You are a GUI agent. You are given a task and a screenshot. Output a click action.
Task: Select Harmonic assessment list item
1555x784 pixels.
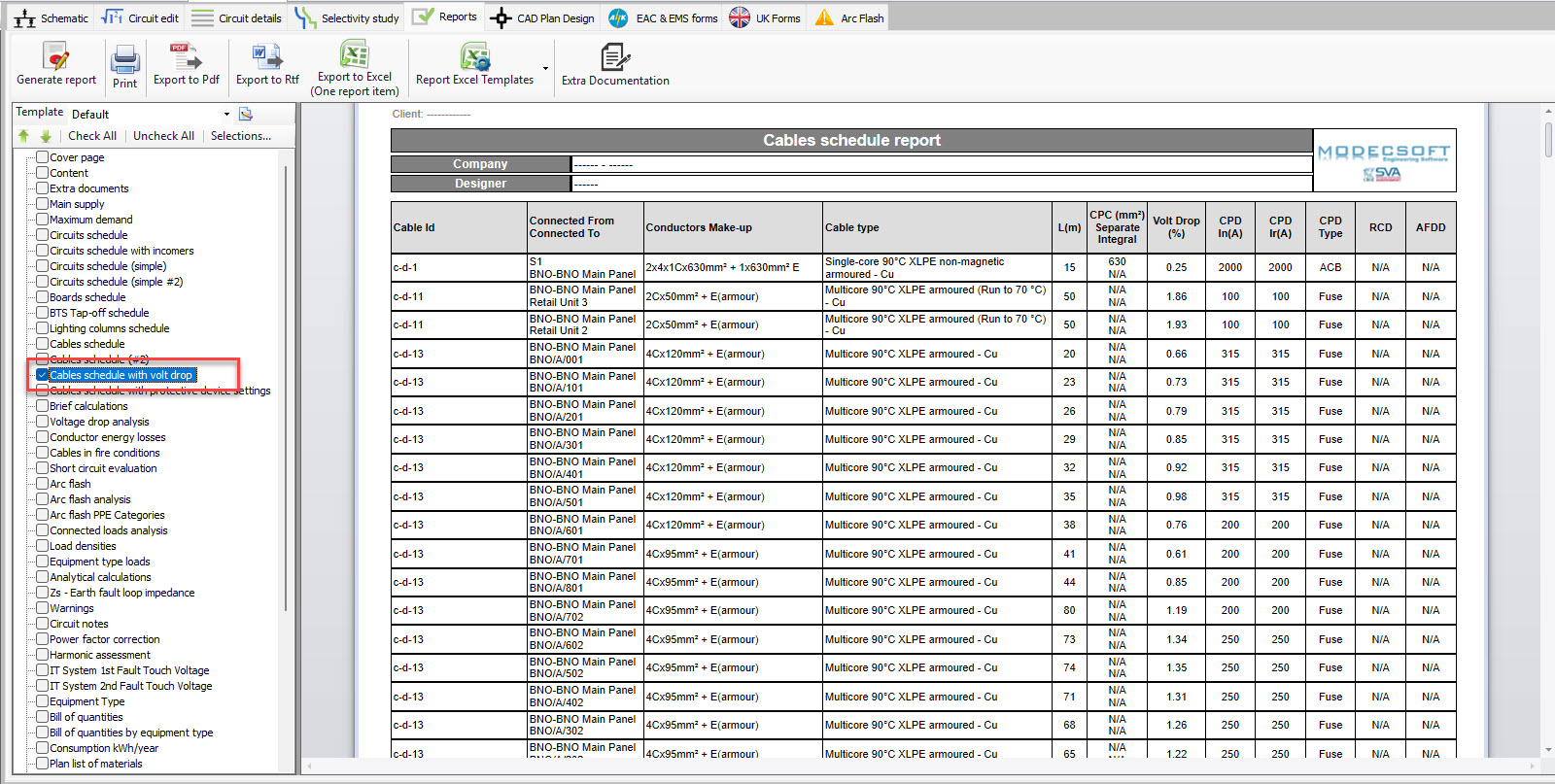(x=100, y=655)
